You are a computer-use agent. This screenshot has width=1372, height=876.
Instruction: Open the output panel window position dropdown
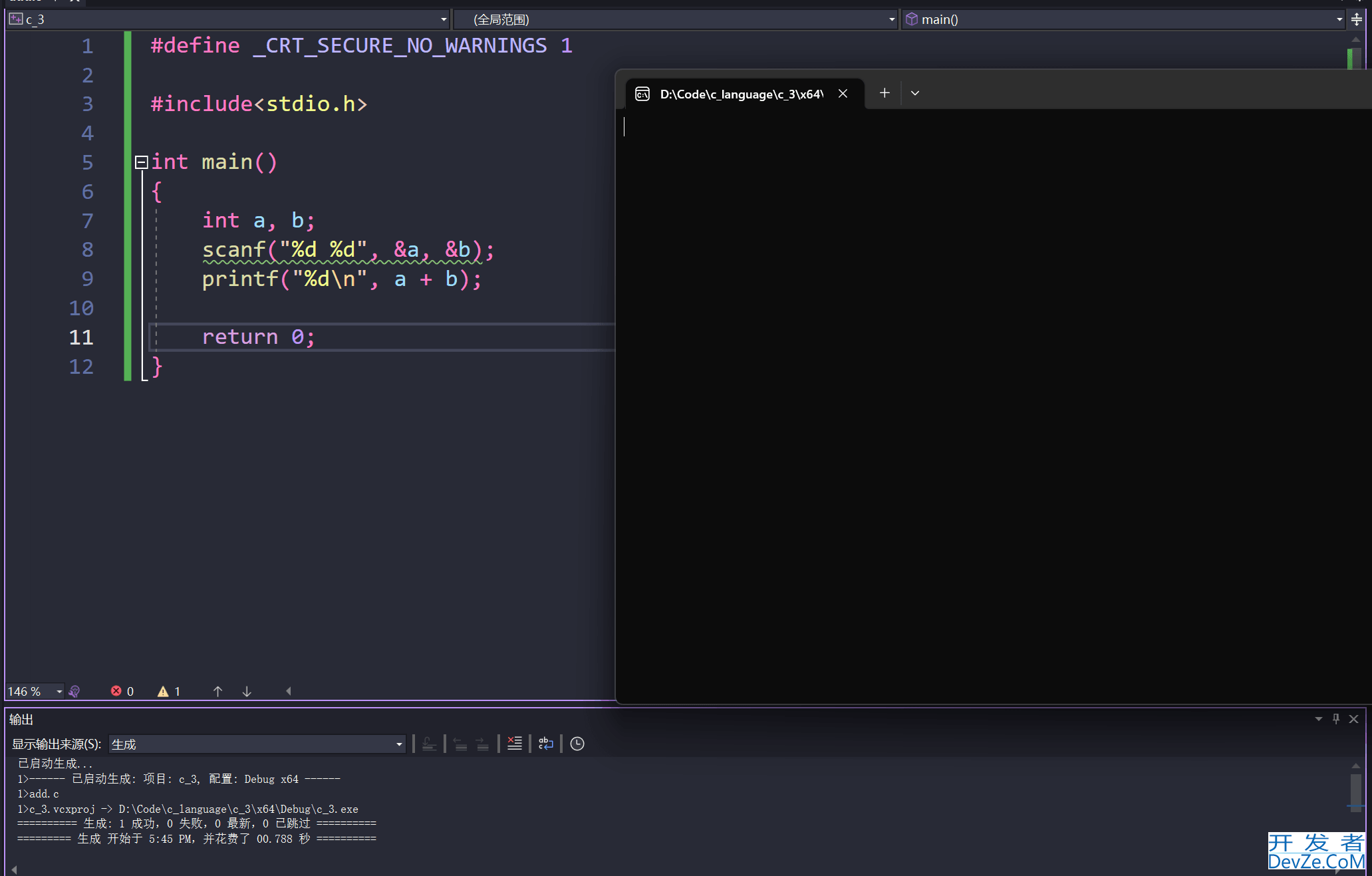1318,719
